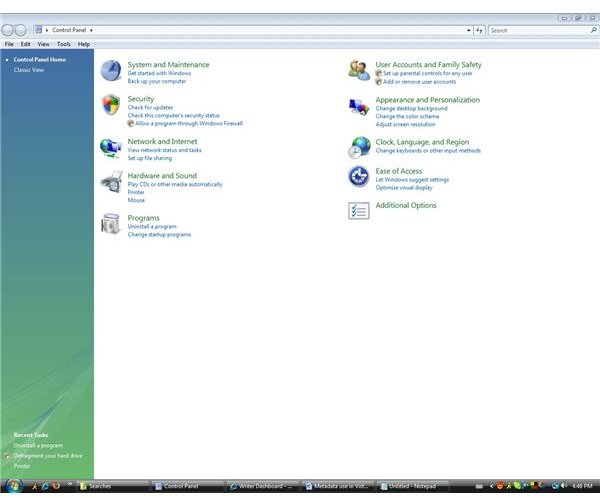Click the User Accounts people icon
This screenshot has height=498, width=600.
click(359, 70)
